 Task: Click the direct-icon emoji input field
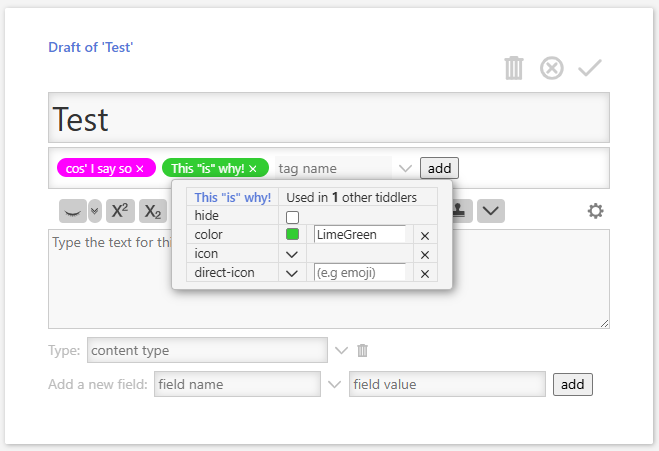(x=360, y=272)
